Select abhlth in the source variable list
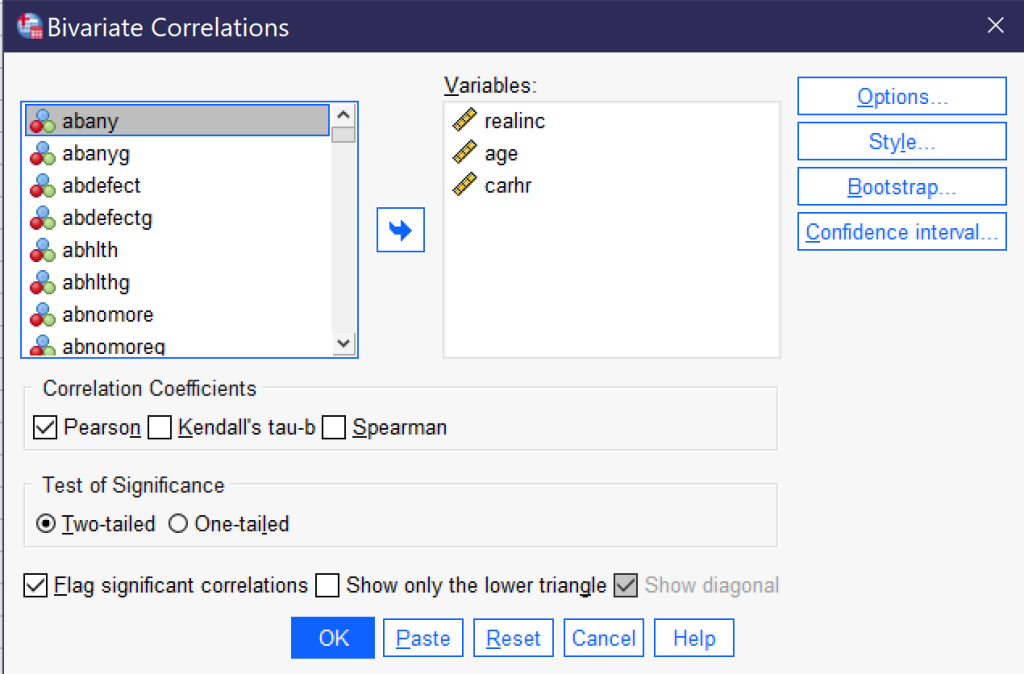This screenshot has height=674, width=1024. (177, 250)
